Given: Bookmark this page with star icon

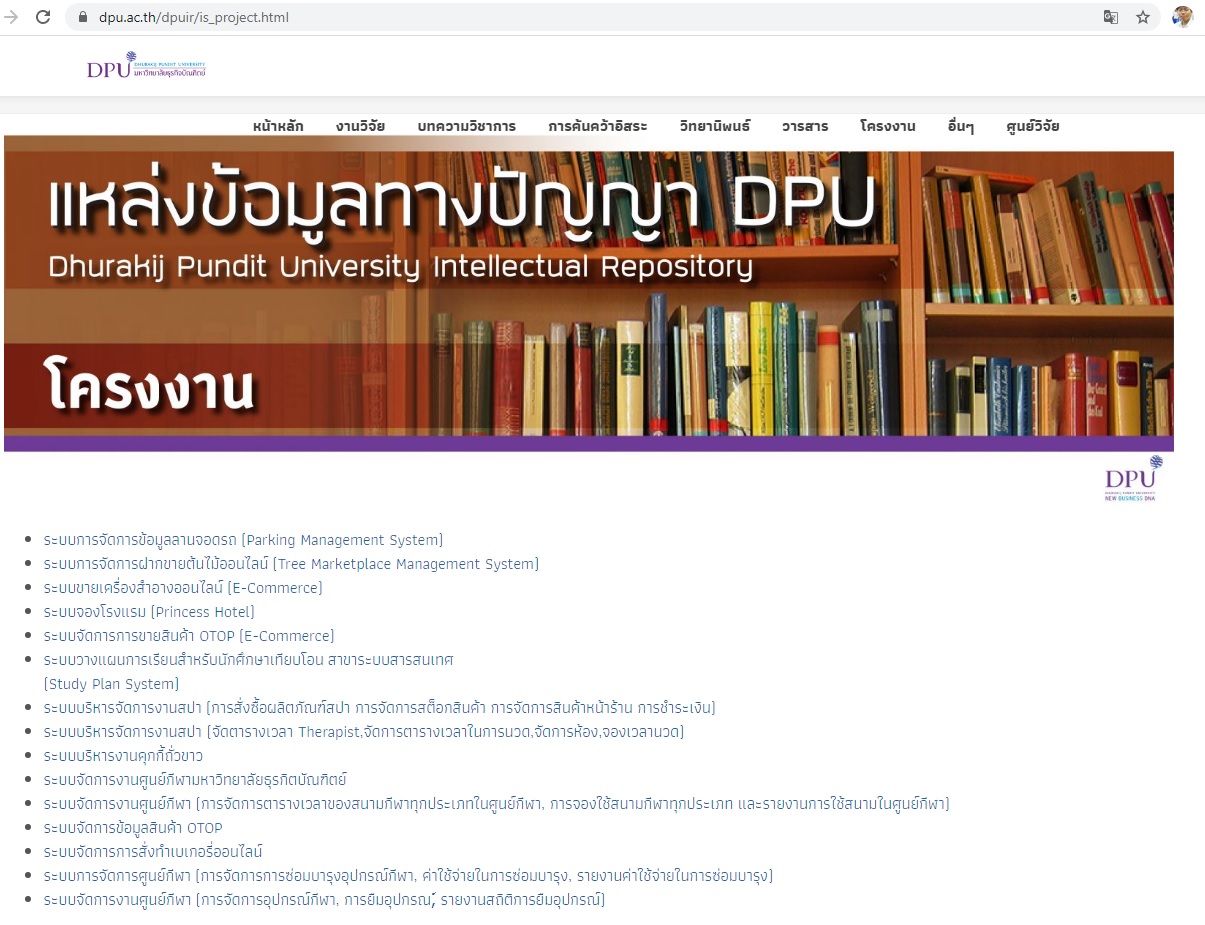Looking at the screenshot, I should (1142, 17).
